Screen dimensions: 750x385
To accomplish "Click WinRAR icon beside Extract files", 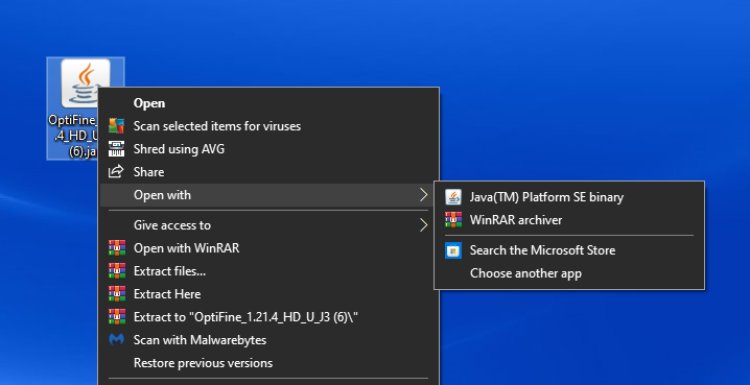I will coord(117,271).
